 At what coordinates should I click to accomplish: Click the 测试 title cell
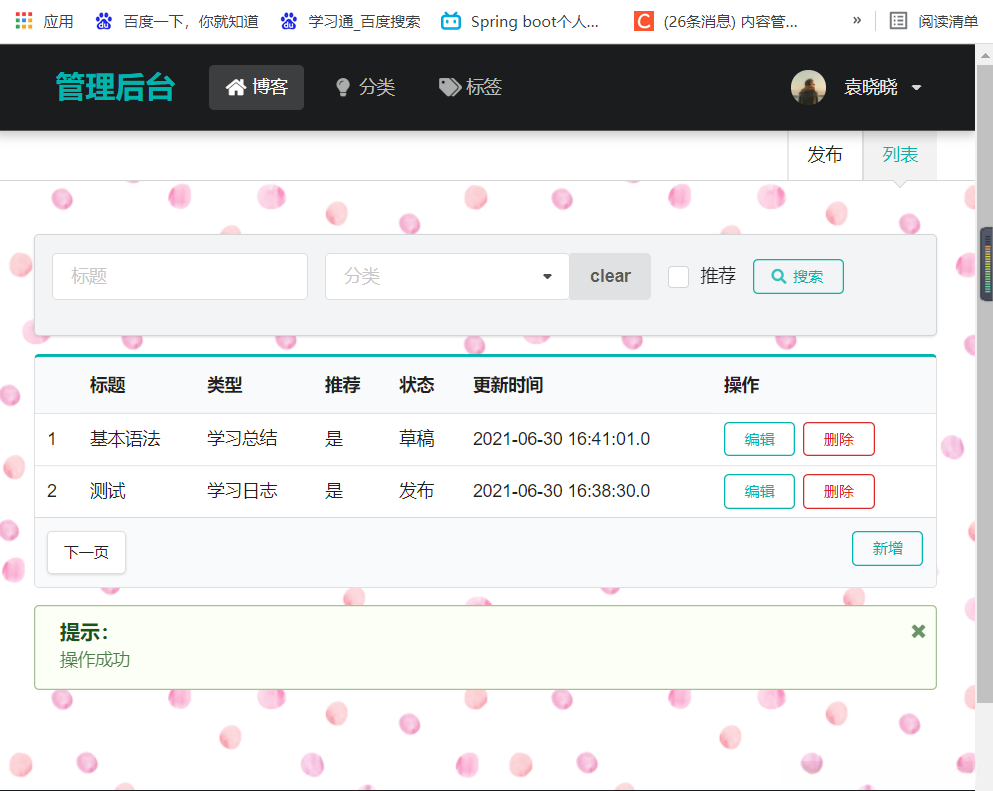pos(108,491)
